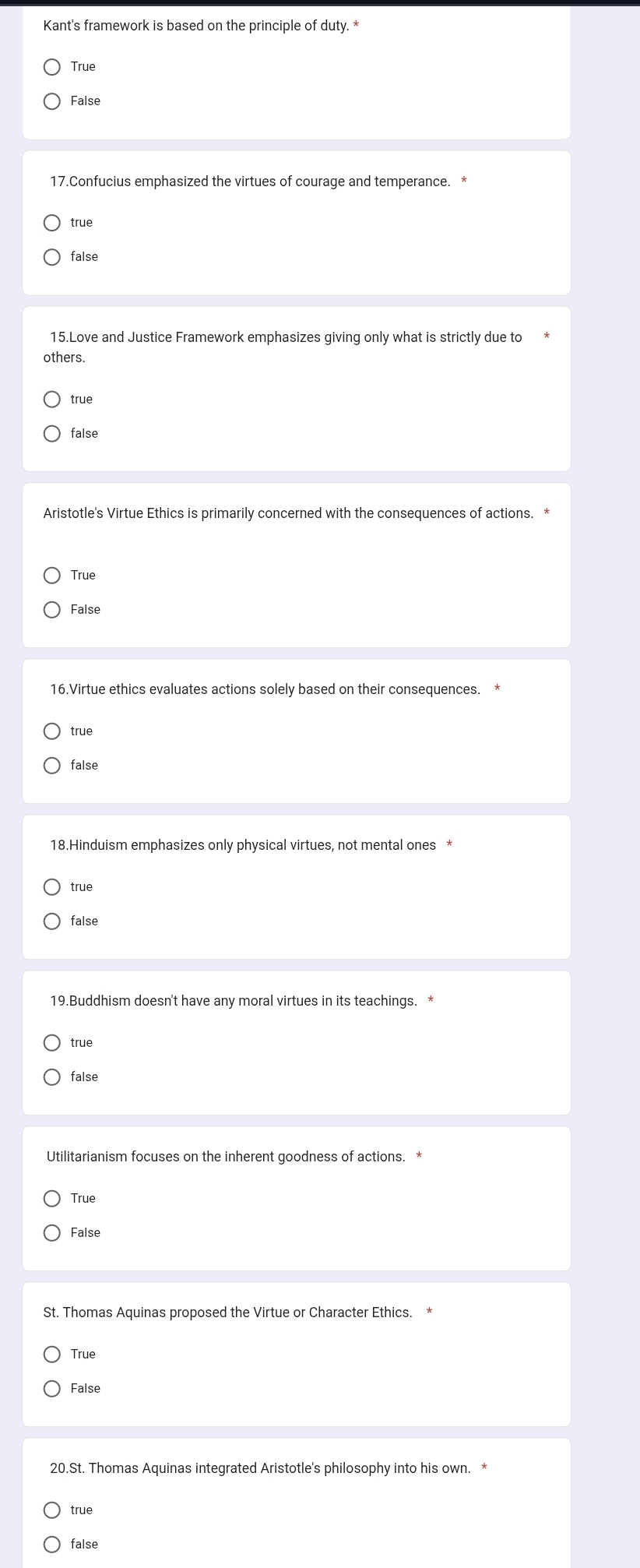Mark False for Utilitarianism inherent goodness question

pyautogui.click(x=52, y=1233)
